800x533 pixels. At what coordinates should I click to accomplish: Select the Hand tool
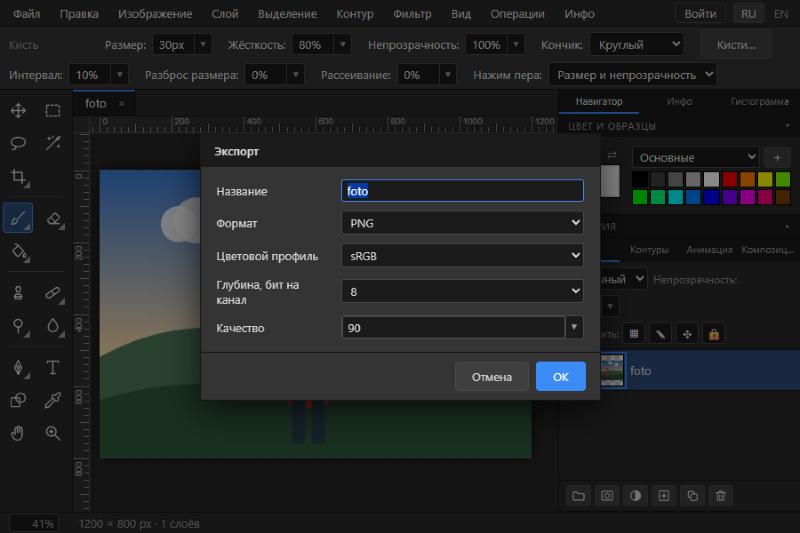click(17, 433)
